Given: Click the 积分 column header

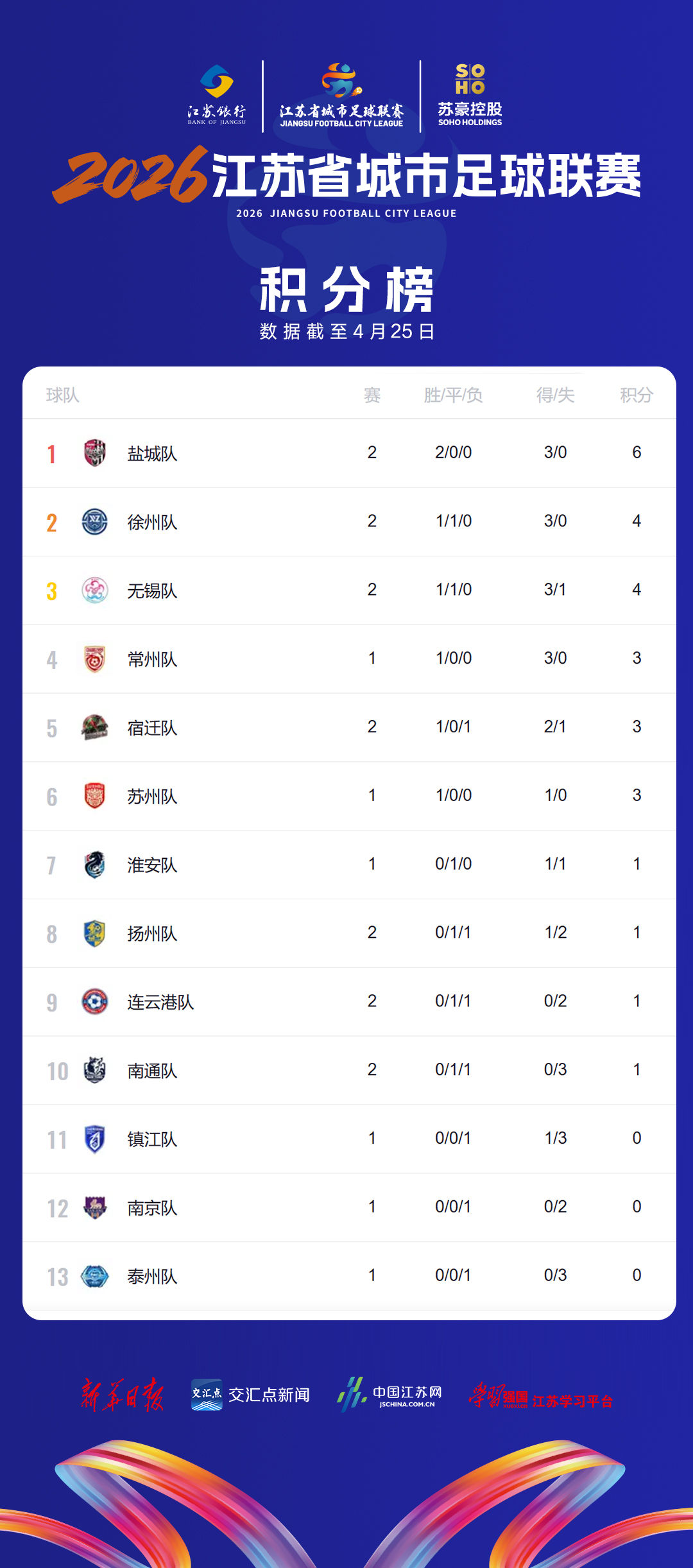Looking at the screenshot, I should [636, 395].
